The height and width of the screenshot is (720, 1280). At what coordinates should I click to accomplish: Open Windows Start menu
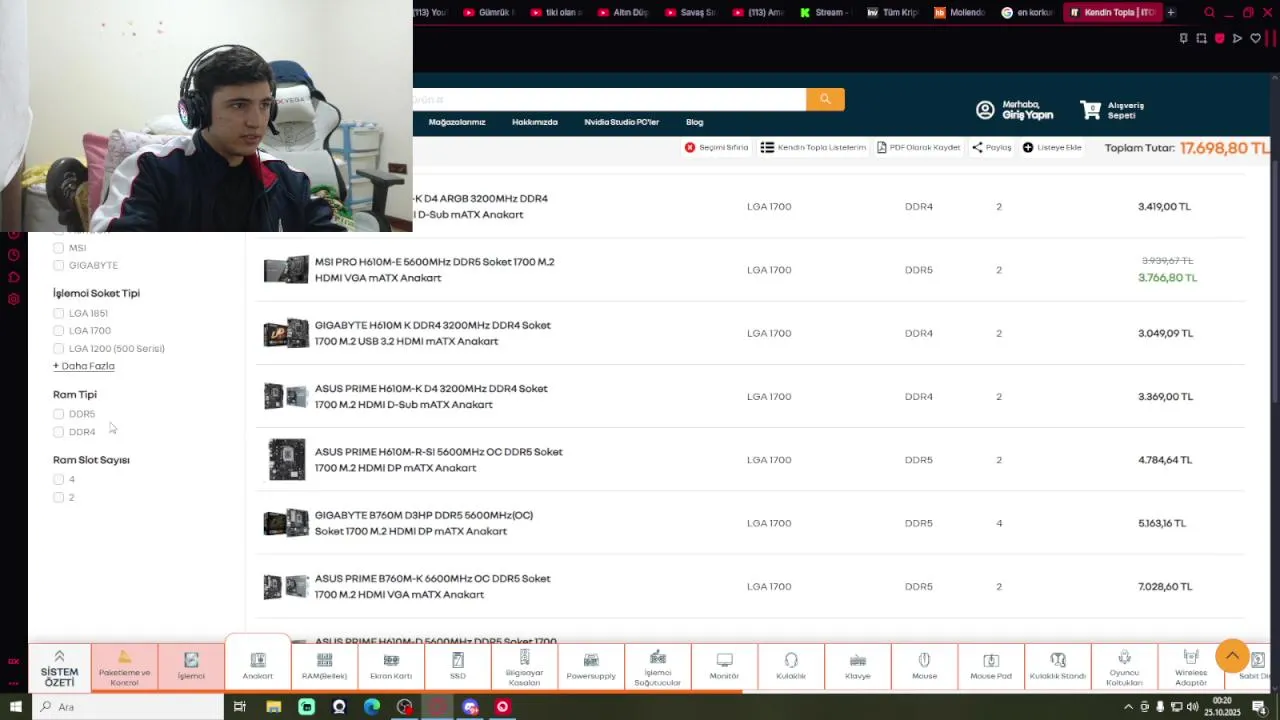click(15, 707)
